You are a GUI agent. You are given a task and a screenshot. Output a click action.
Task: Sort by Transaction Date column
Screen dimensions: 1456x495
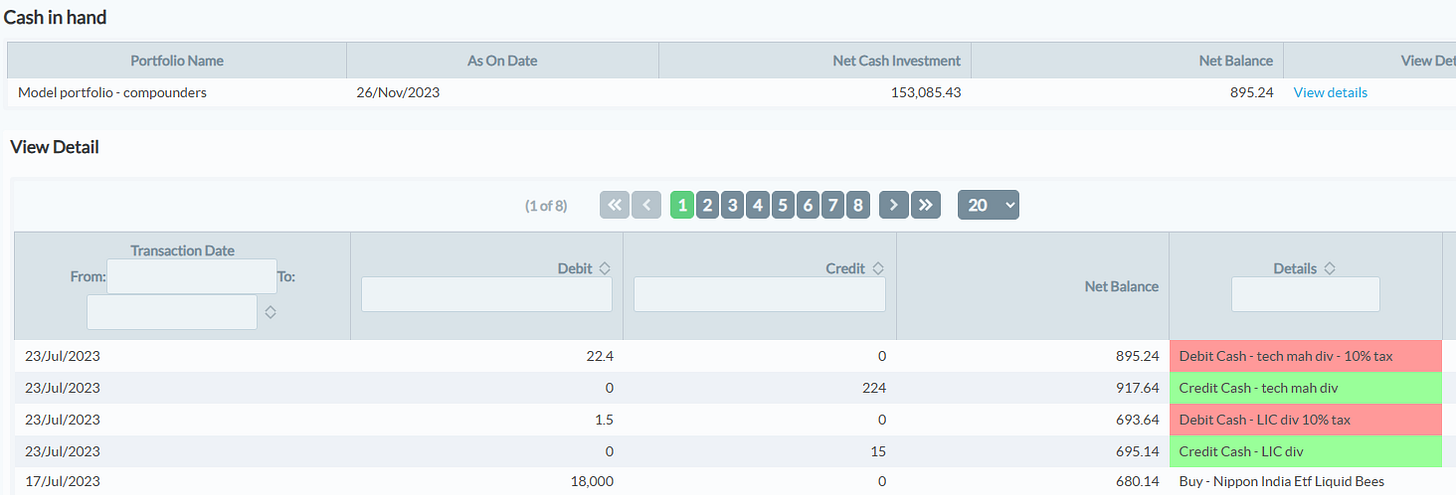[x=270, y=312]
